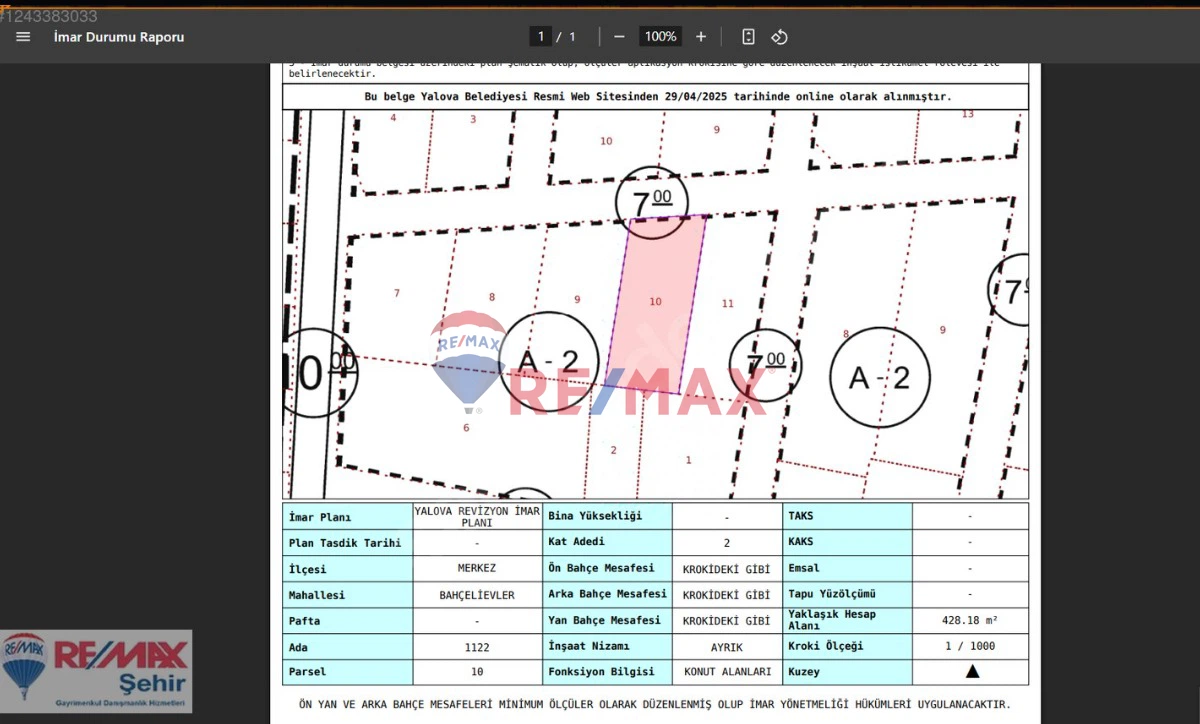Click the Pafta label cell
1200x724 pixels.
[x=348, y=621]
